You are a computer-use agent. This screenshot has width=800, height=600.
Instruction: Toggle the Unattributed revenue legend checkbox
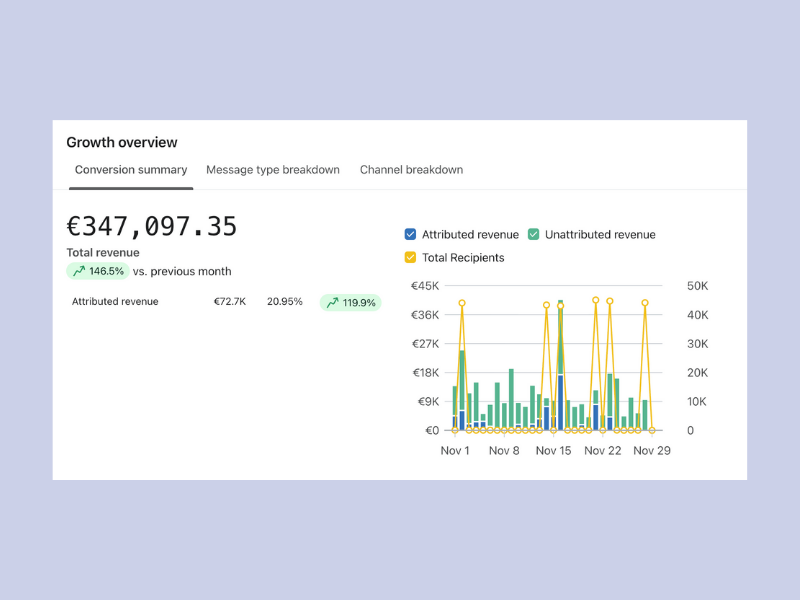[534, 234]
